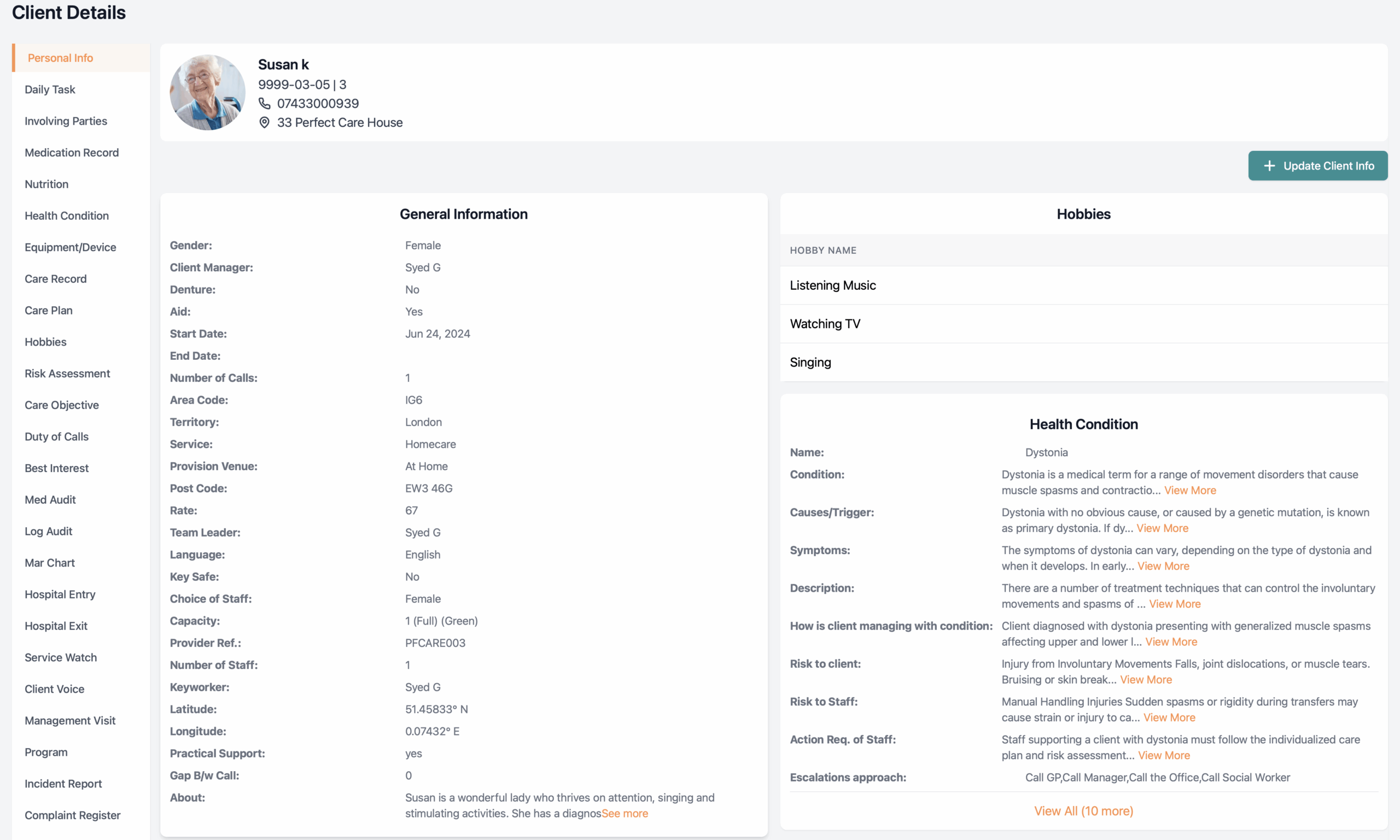1400x840 pixels.
Task: Open the Medication Record tab
Action: [72, 153]
